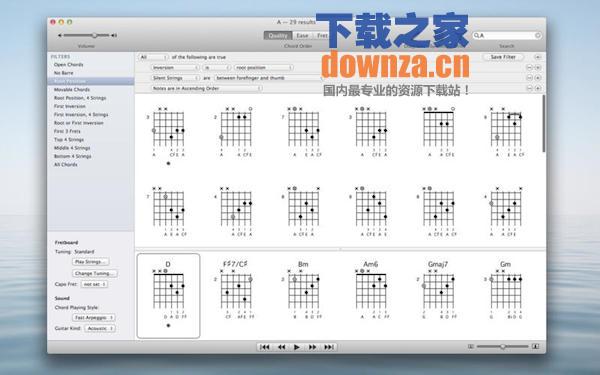This screenshot has width=600, height=375.
Task: Select the Bottom 4 Strings filter
Action: point(73,156)
